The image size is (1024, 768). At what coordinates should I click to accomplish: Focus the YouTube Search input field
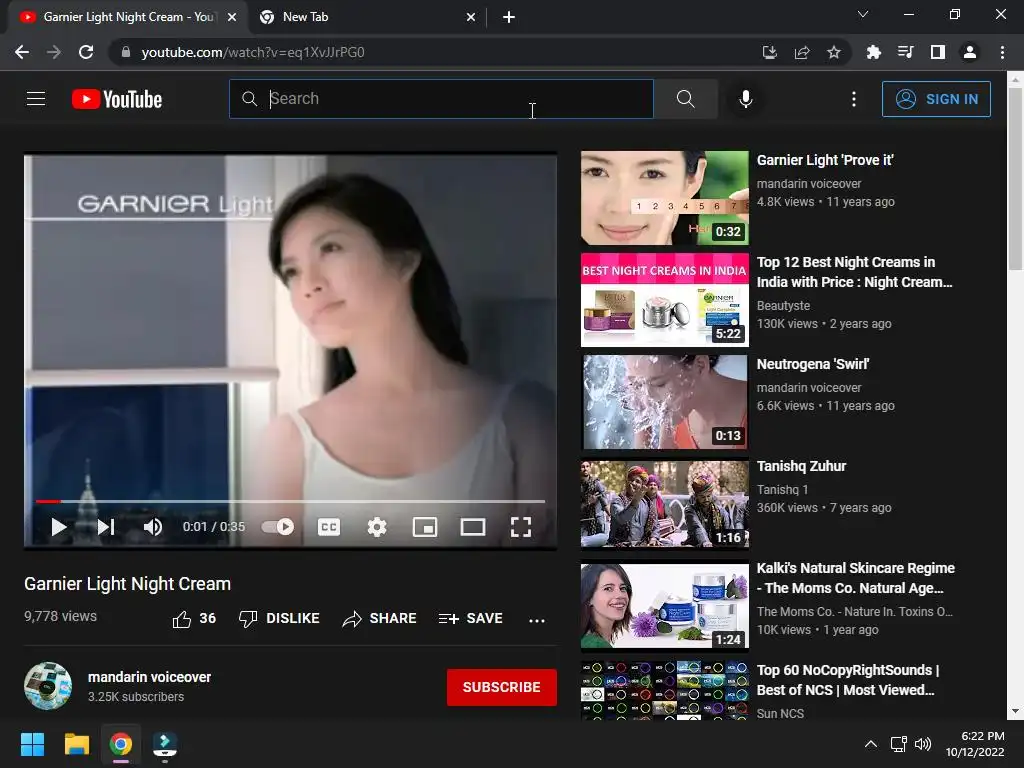pos(441,99)
